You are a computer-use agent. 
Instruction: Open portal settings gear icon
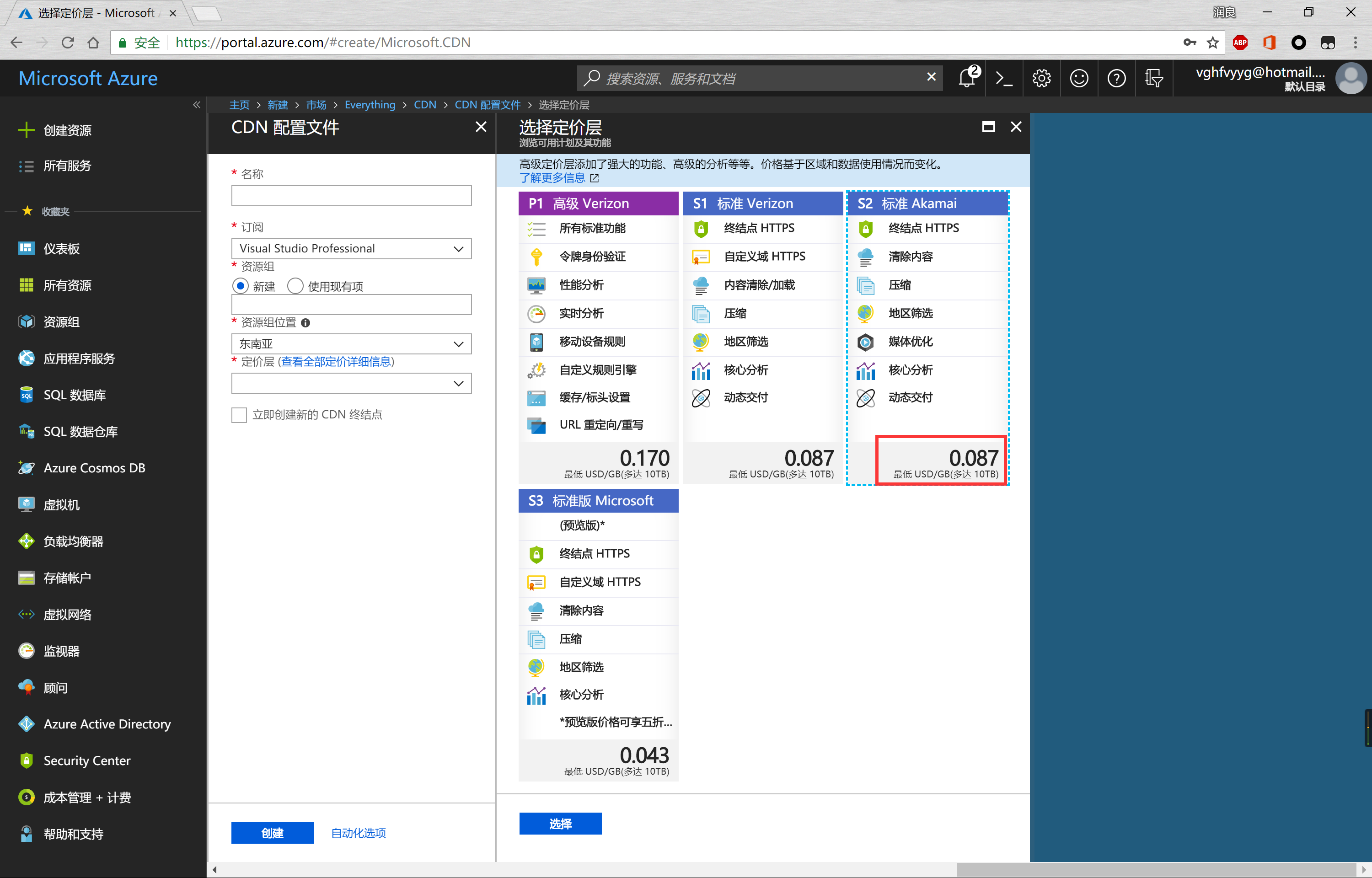1041,78
